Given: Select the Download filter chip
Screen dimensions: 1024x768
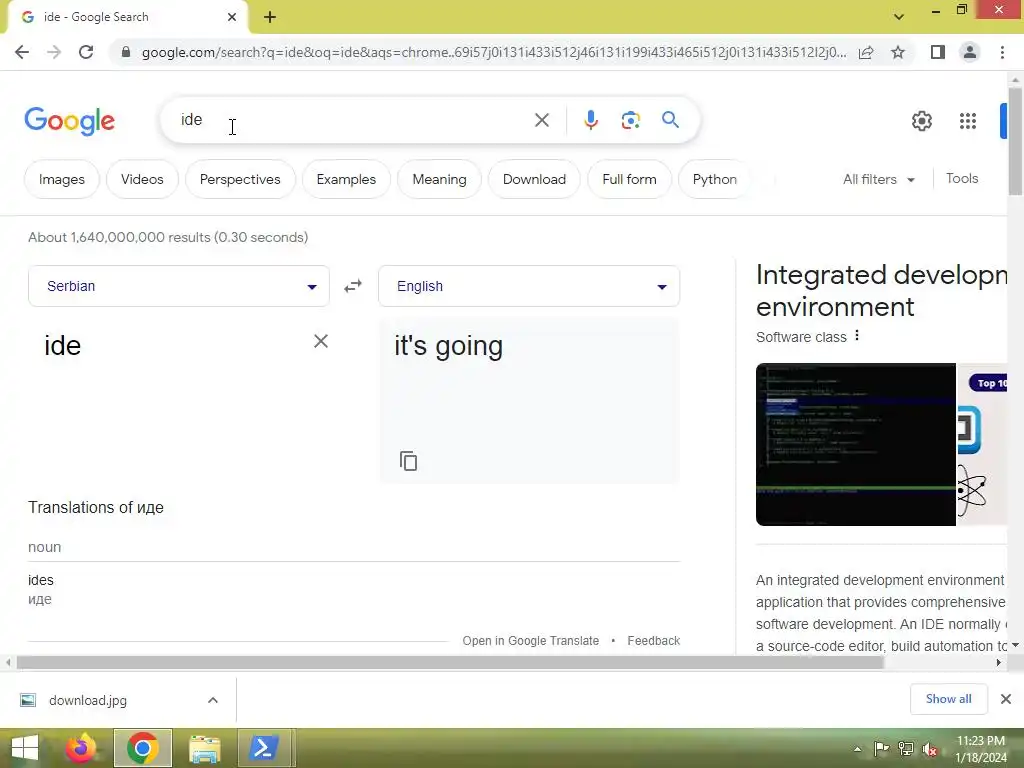Looking at the screenshot, I should pyautogui.click(x=534, y=179).
